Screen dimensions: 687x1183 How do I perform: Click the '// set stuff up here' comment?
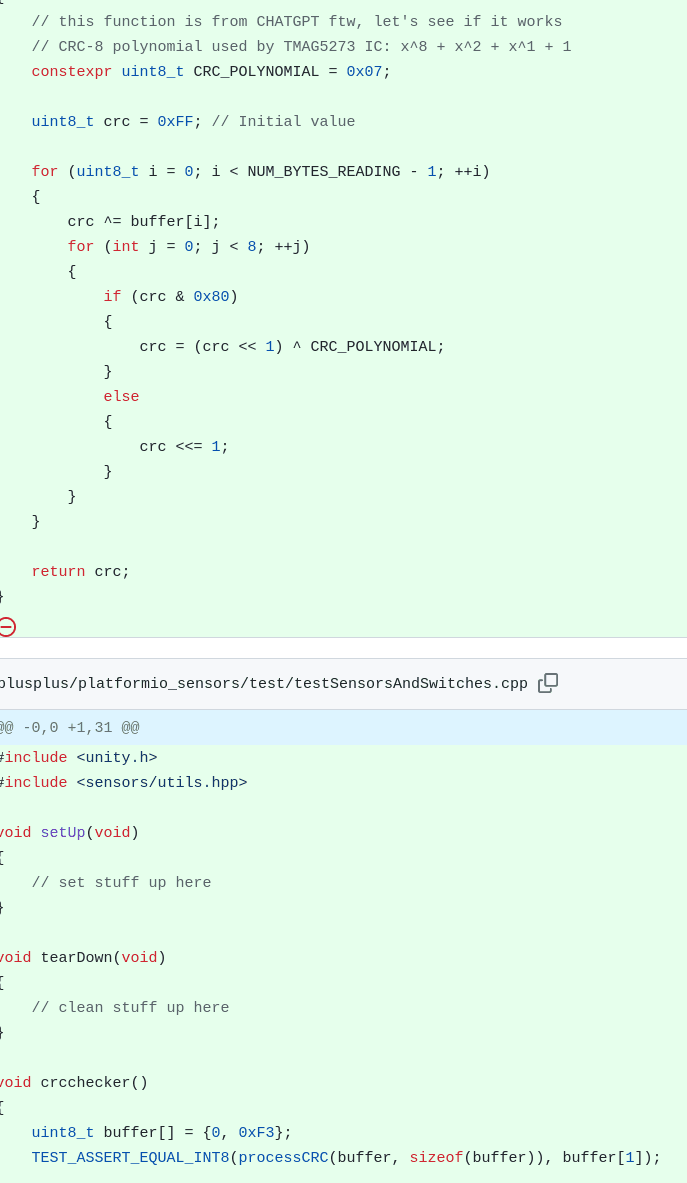point(121,883)
